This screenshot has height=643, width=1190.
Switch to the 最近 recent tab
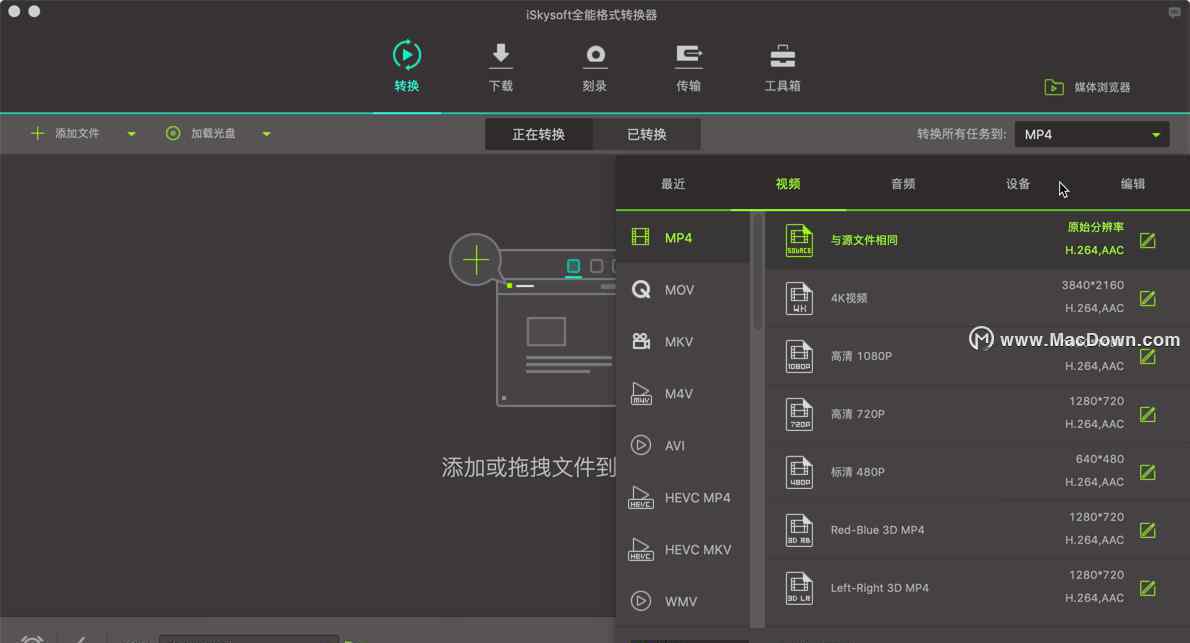[x=673, y=184]
